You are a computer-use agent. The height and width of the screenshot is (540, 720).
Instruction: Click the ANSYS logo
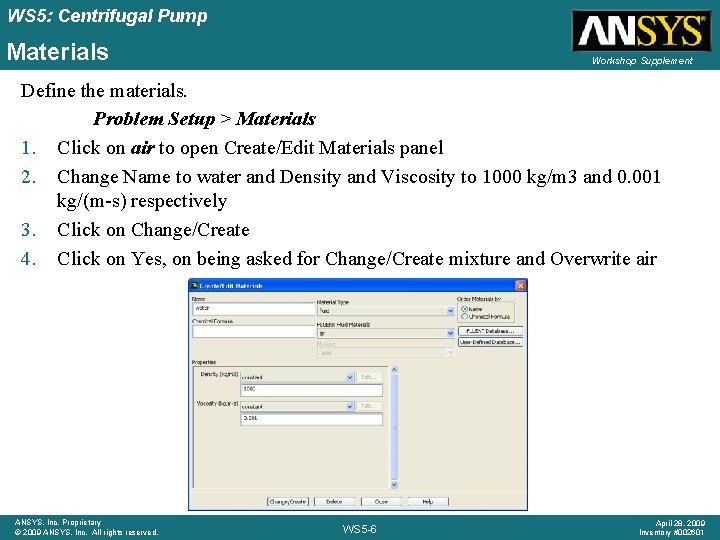click(642, 30)
